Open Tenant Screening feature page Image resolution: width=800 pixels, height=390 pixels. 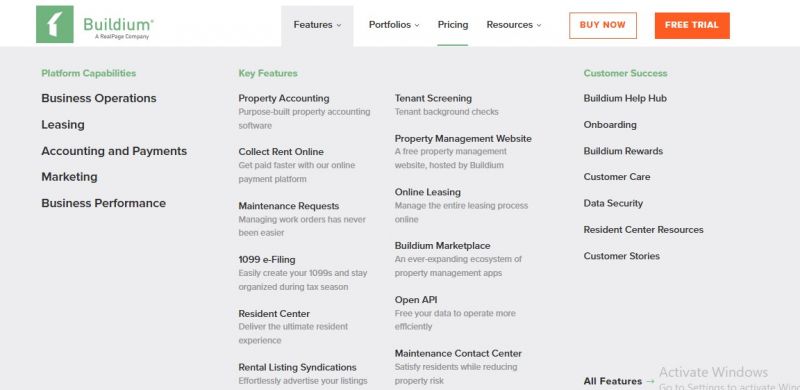click(x=433, y=98)
